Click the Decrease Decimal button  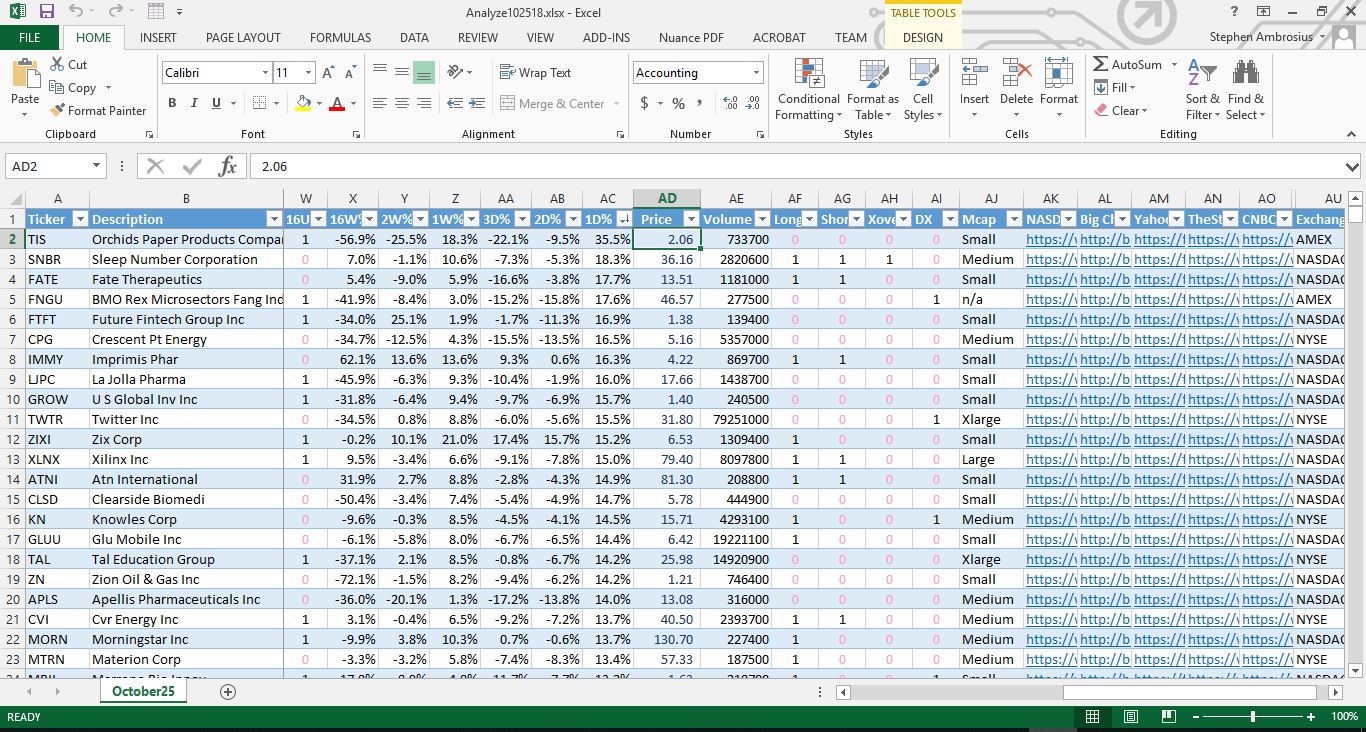752,103
